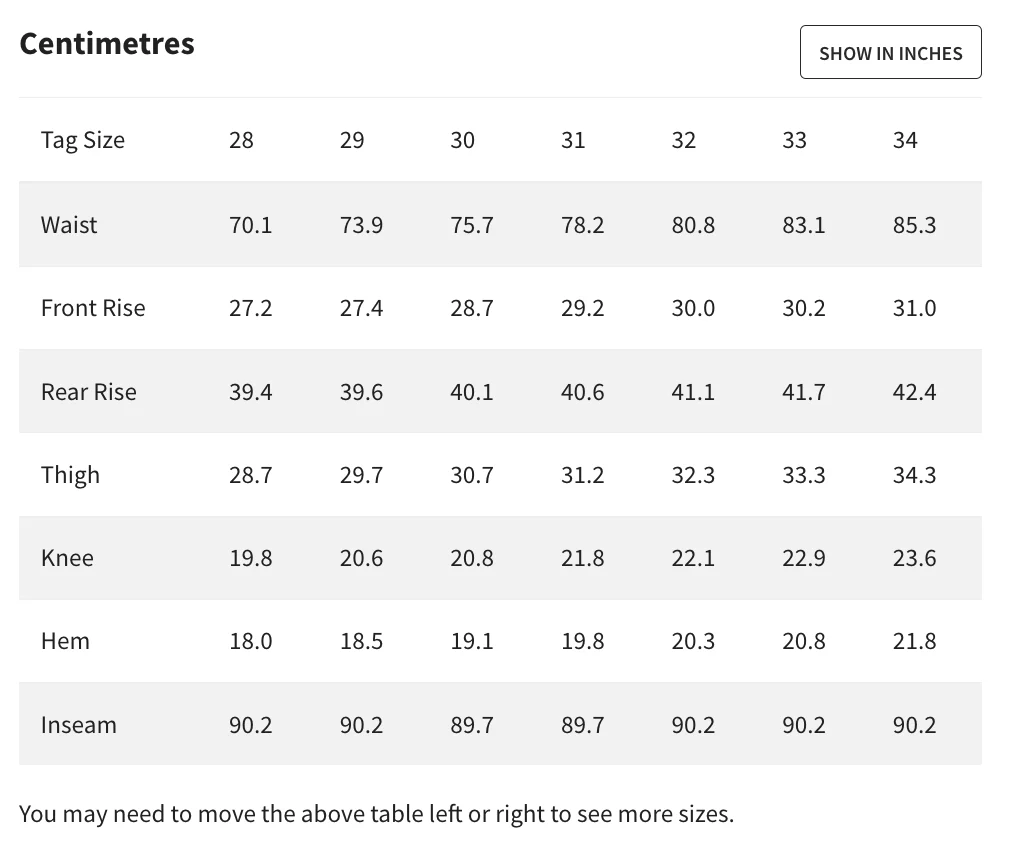The width and height of the screenshot is (1022, 864).
Task: Click the Waist row label
Action: (69, 225)
